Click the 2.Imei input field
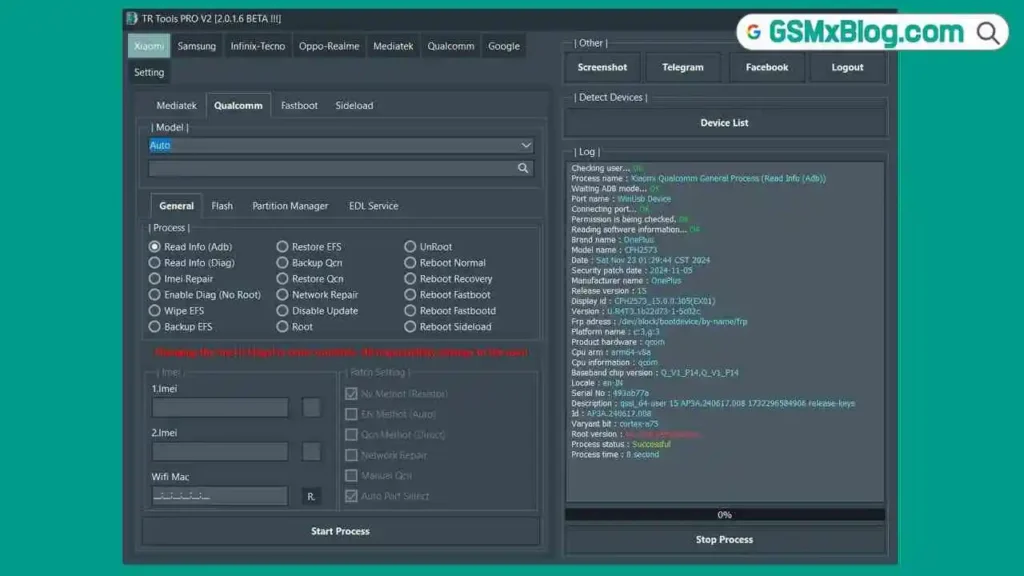Viewport: 1024px width, 576px height. (x=220, y=452)
